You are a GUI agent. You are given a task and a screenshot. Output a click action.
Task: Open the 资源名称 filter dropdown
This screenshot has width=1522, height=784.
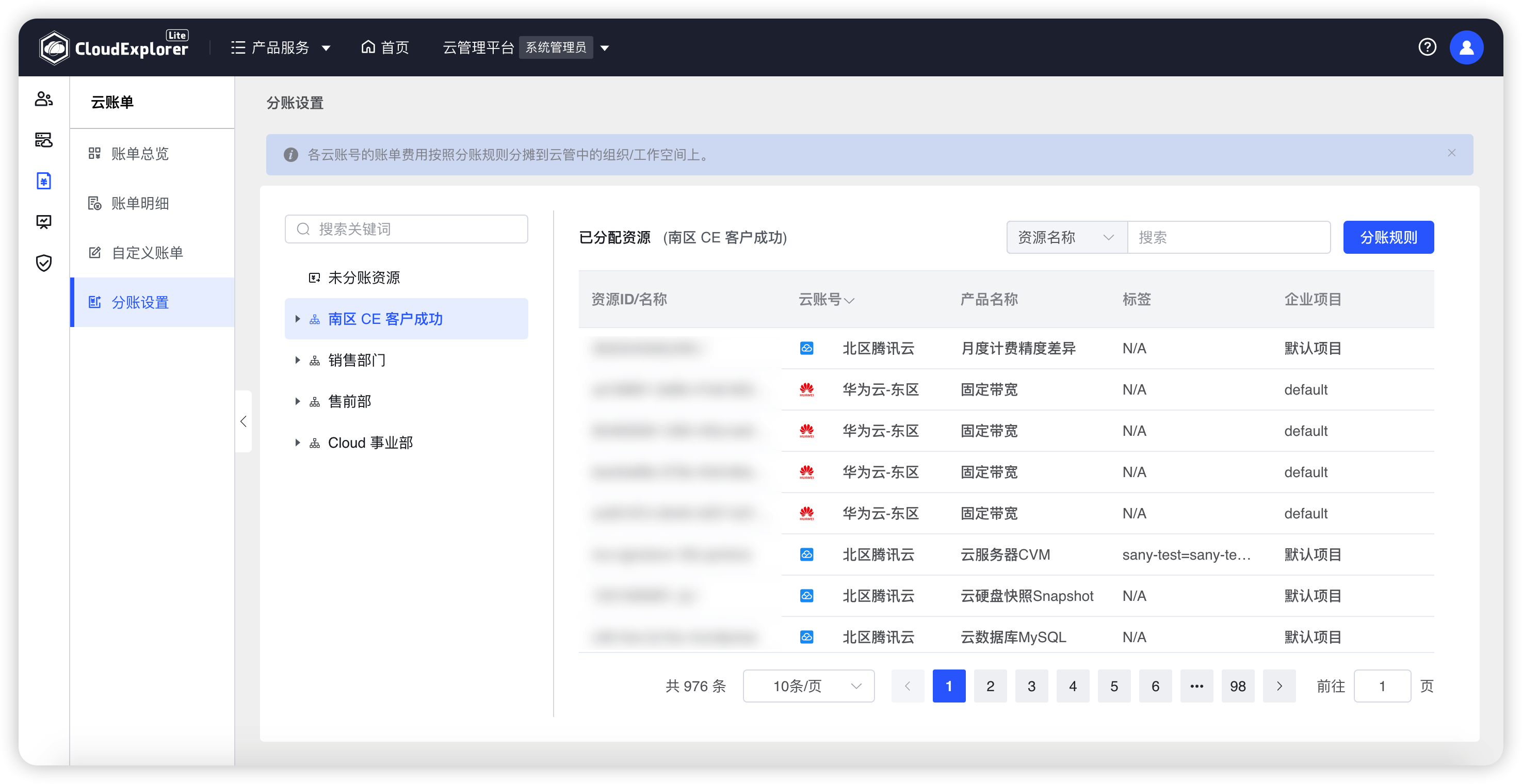point(1066,237)
